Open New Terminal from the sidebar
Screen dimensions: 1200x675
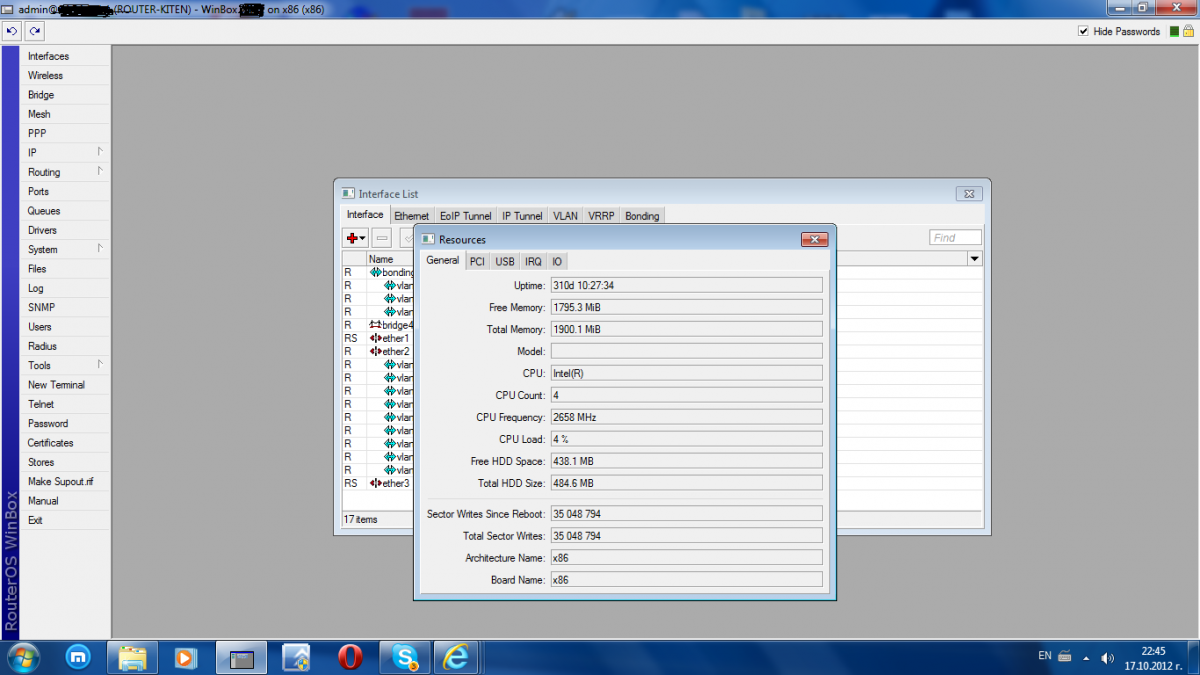coord(56,385)
